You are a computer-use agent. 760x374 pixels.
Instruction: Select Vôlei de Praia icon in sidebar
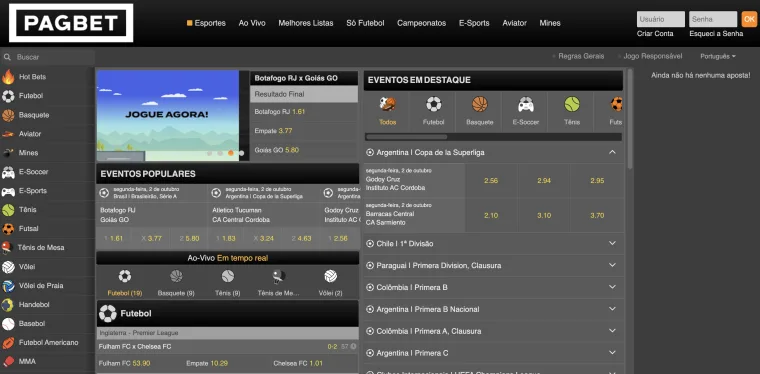click(x=8, y=286)
